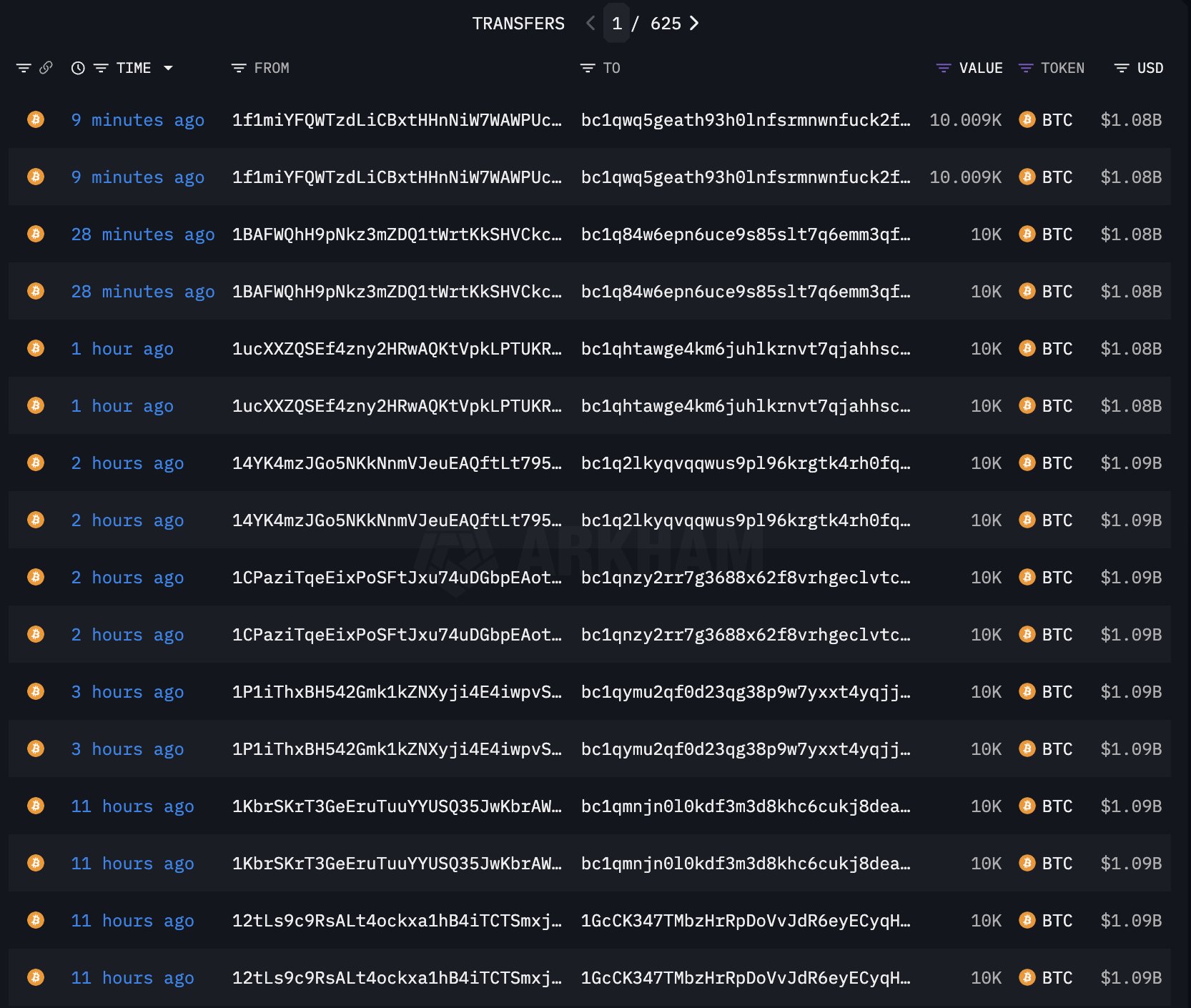Viewport: 1191px width, 1008px height.
Task: Open the 9 minutes ago transfer timestamp
Action: pos(137,119)
